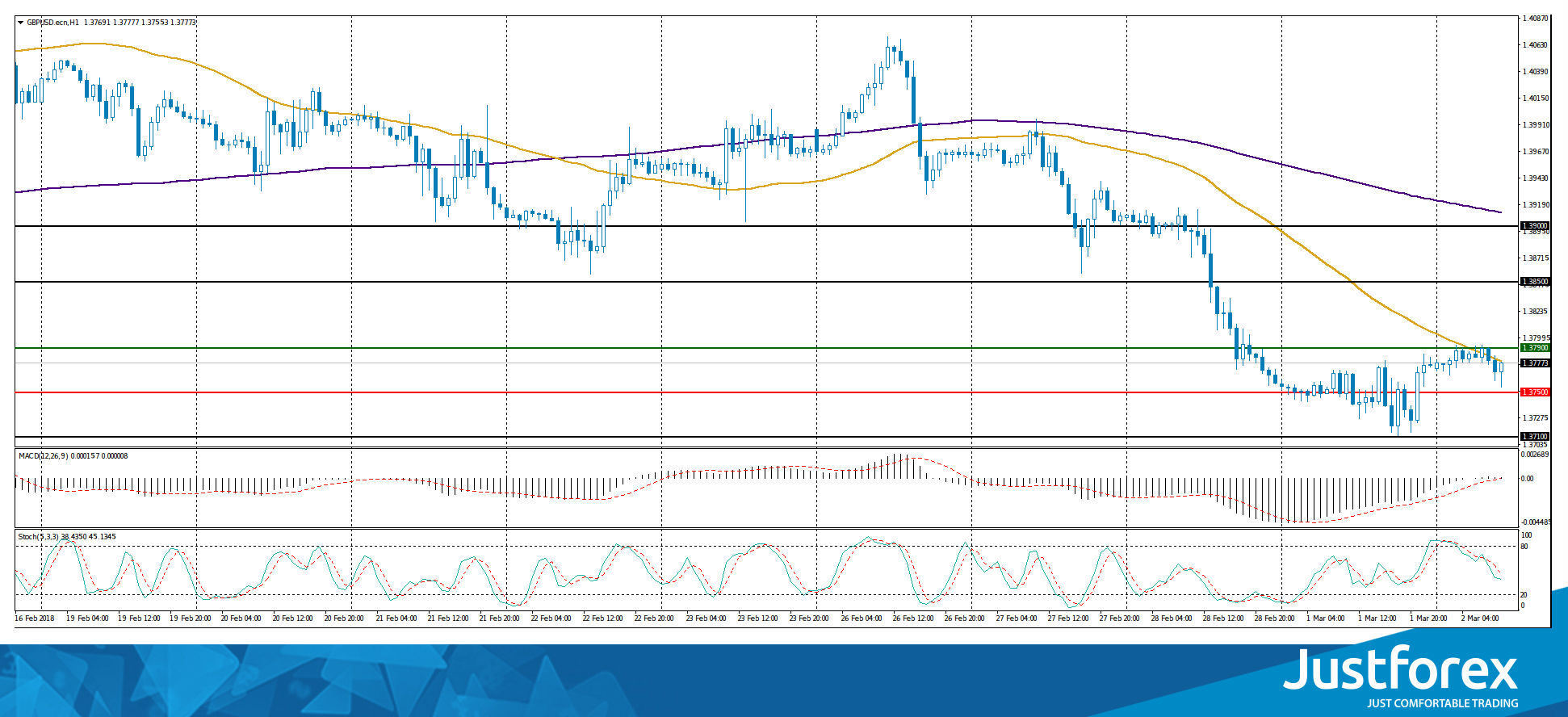Click the 1.37275 price scale value
The height and width of the screenshot is (717, 1568).
[x=1535, y=418]
